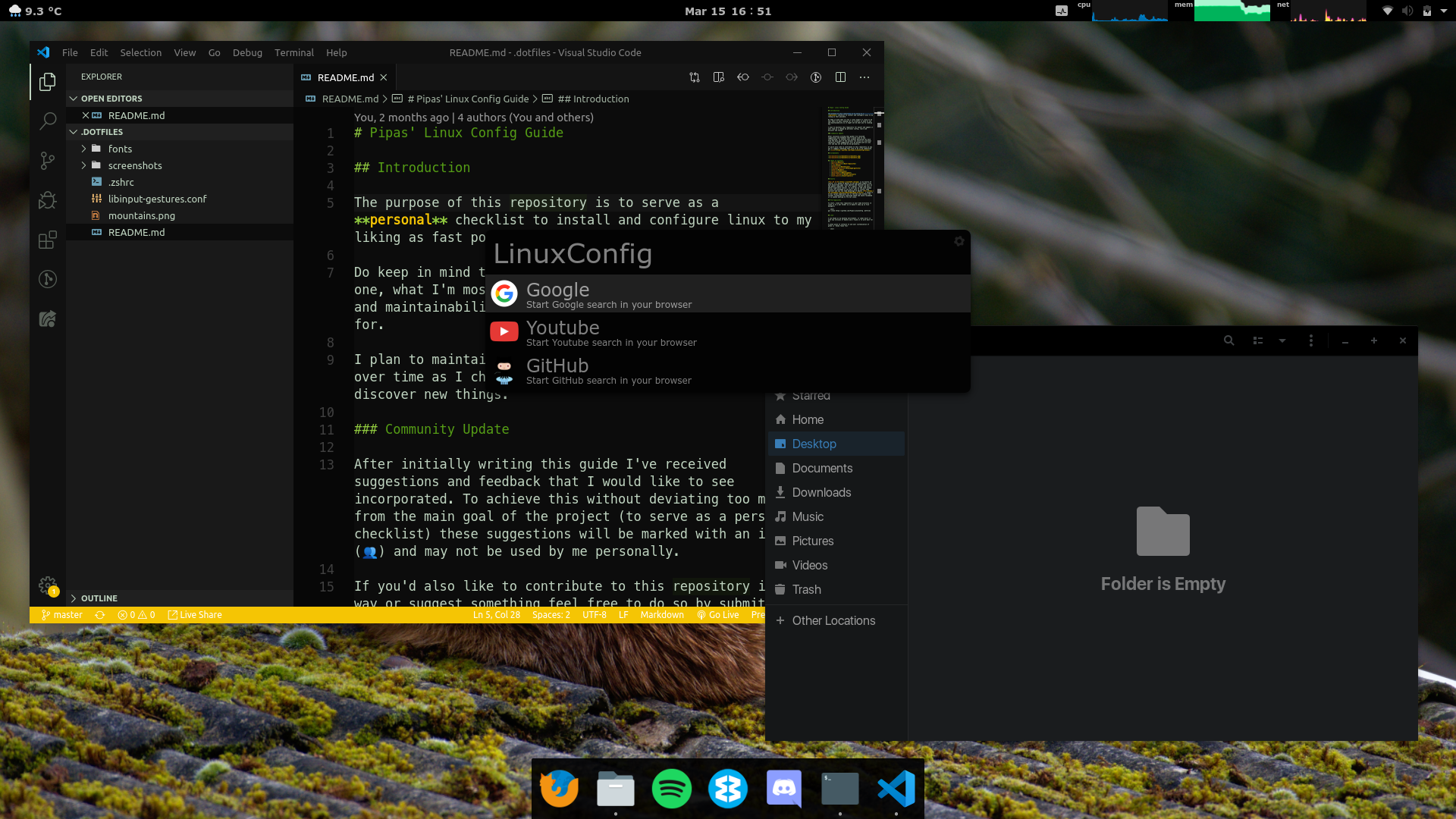
Task: Open the Selection menu
Action: point(140,52)
